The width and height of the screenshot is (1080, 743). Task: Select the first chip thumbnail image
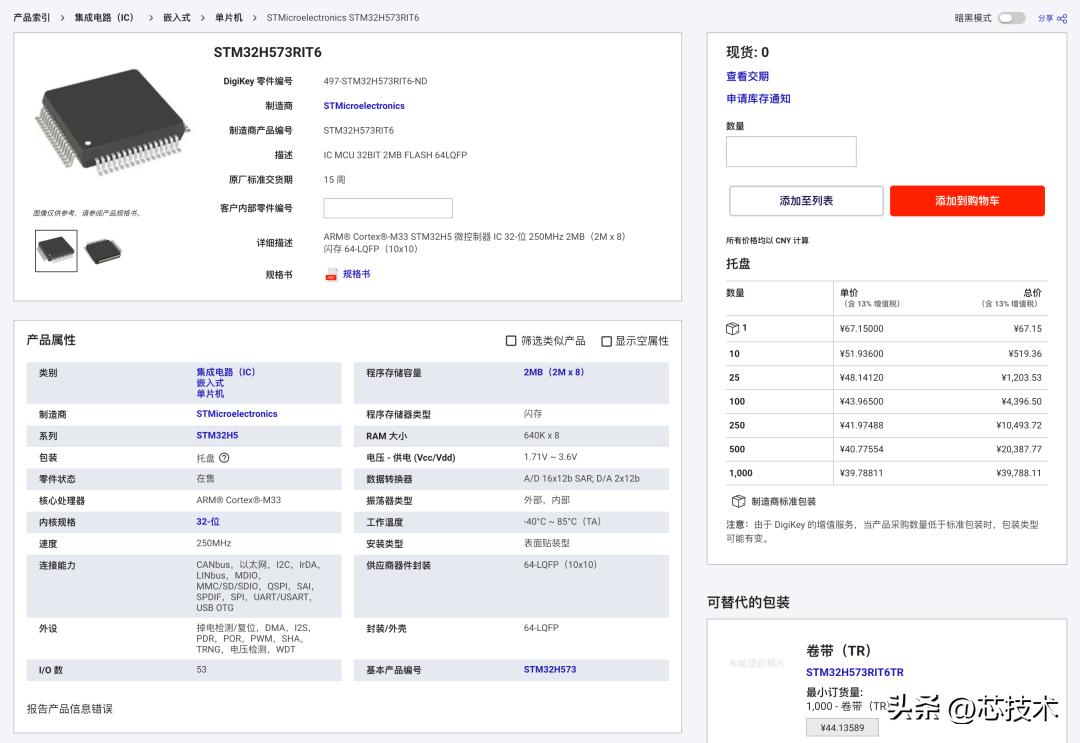point(56,251)
